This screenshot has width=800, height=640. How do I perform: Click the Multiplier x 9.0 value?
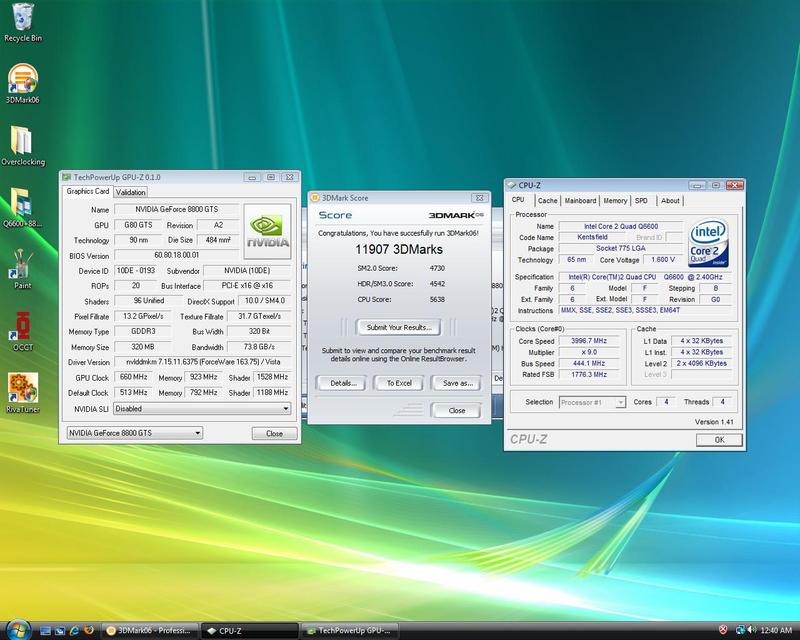coord(589,352)
